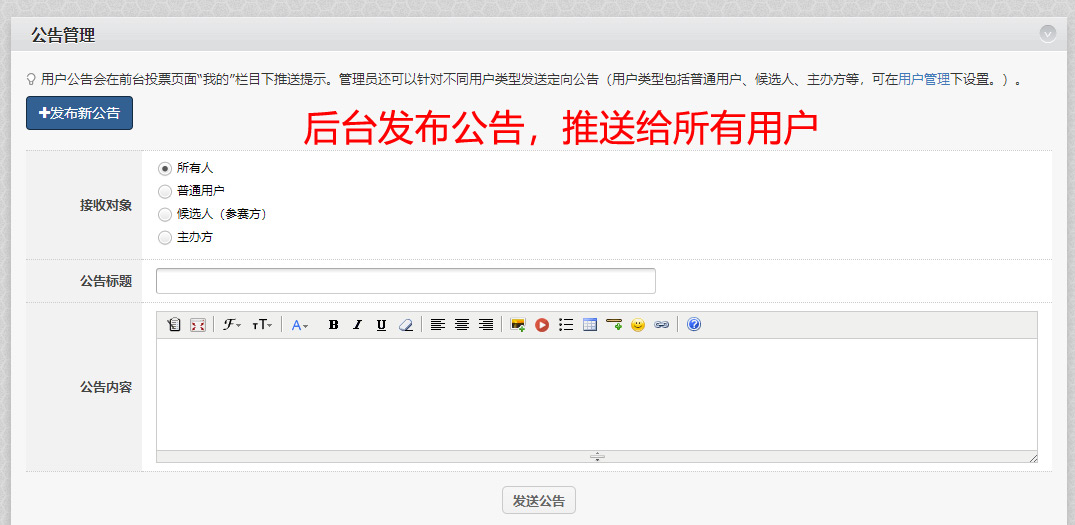Collapse the 公告管理 panel
This screenshot has width=1075, height=525.
[x=1047, y=33]
